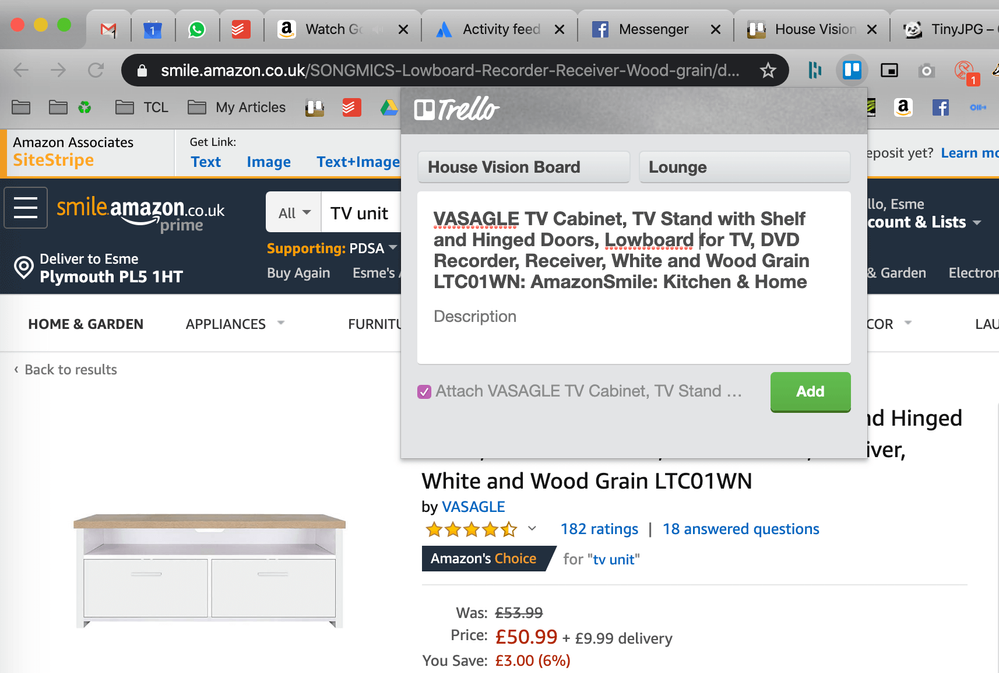Close the House Vision tab

[872, 29]
